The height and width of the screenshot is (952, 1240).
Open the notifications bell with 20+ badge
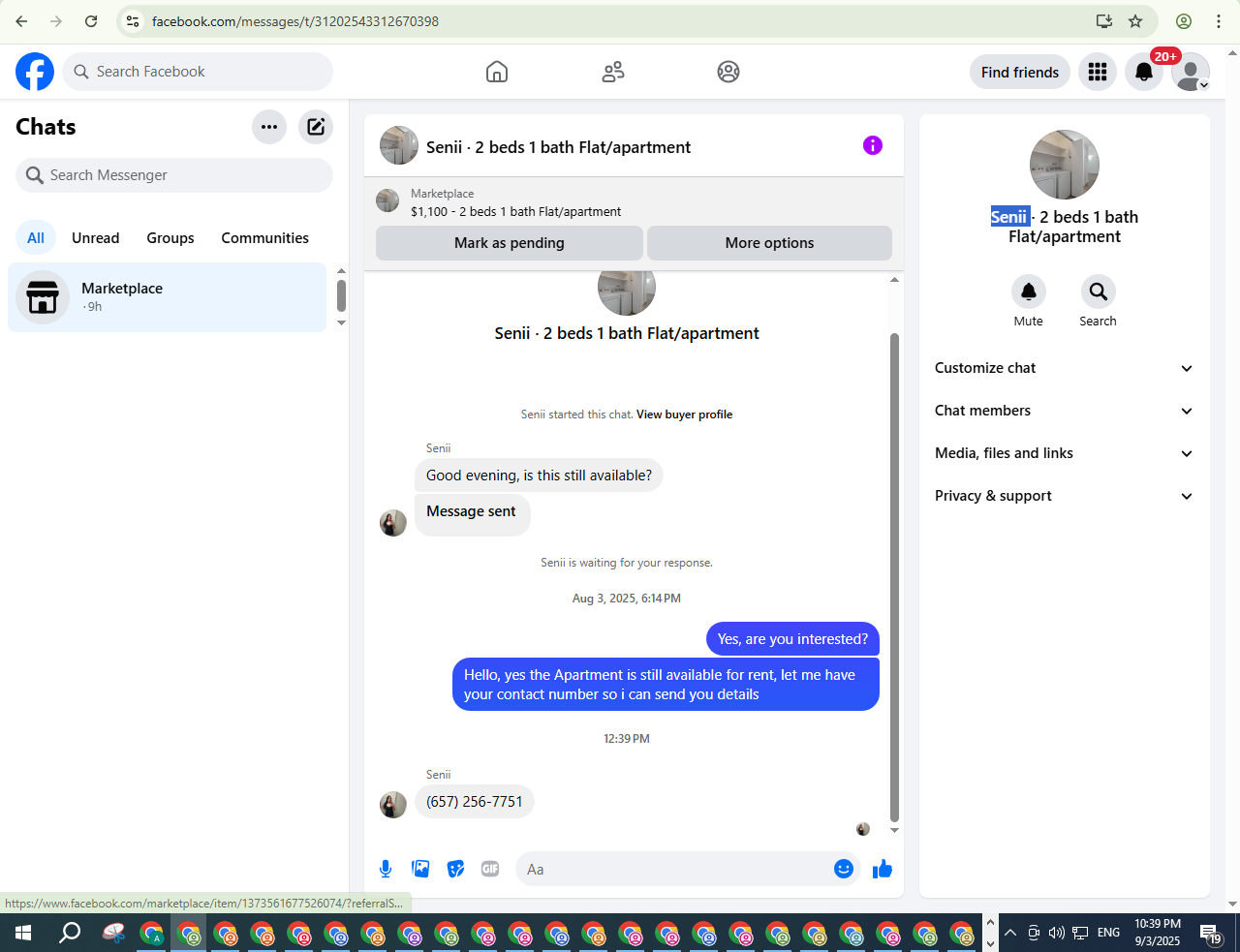tap(1144, 72)
